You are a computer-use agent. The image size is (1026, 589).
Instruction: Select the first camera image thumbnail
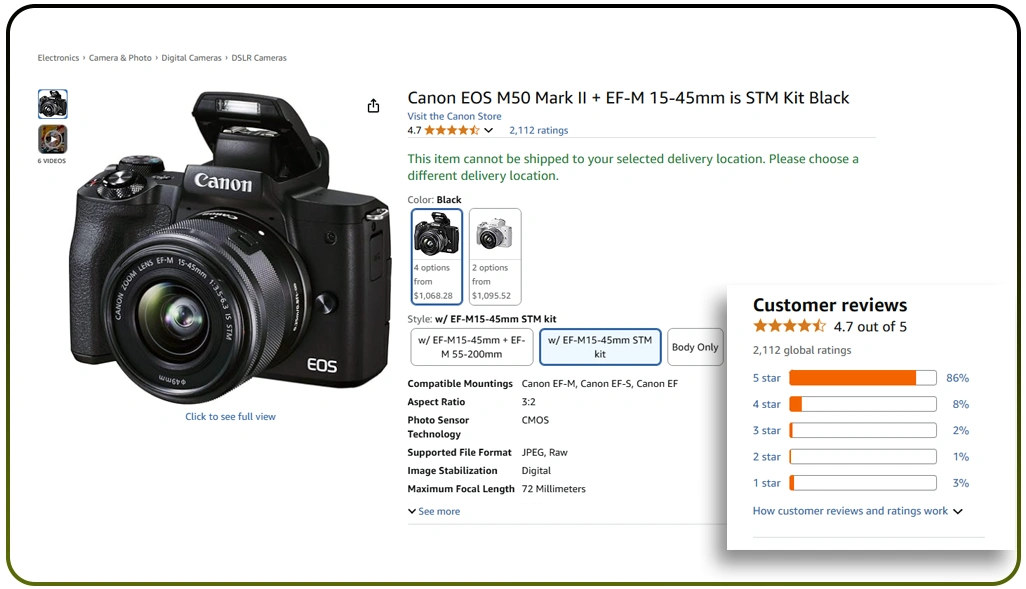tap(52, 104)
